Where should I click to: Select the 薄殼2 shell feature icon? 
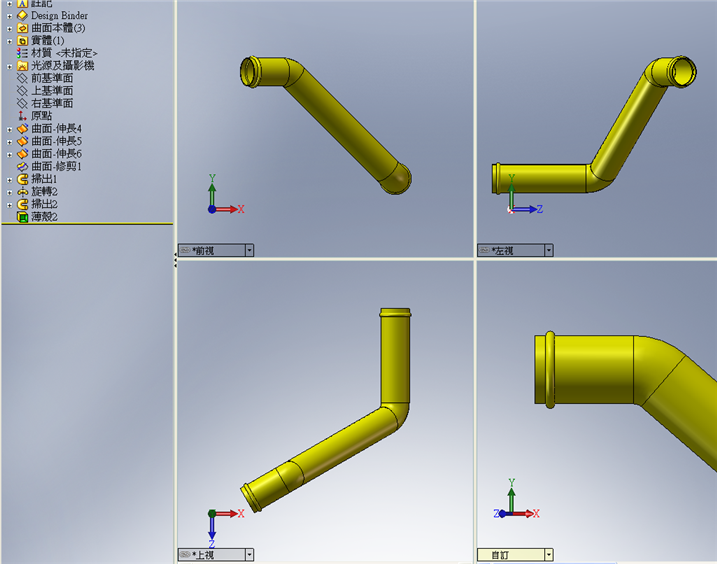click(22, 216)
